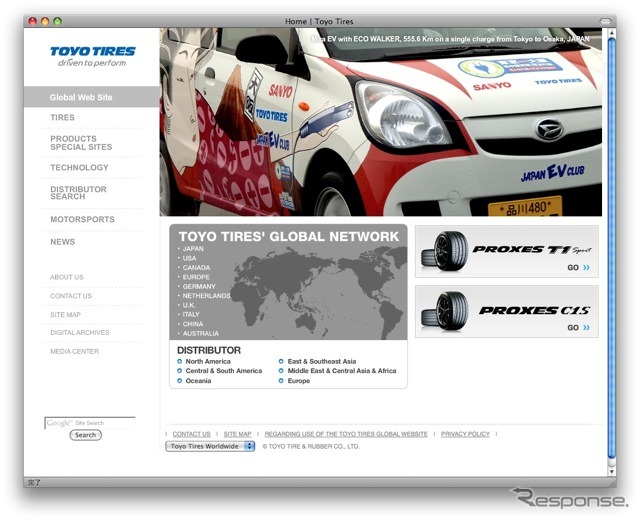Open footer SITE MAP link
This screenshot has height=520, width=640.
[238, 434]
